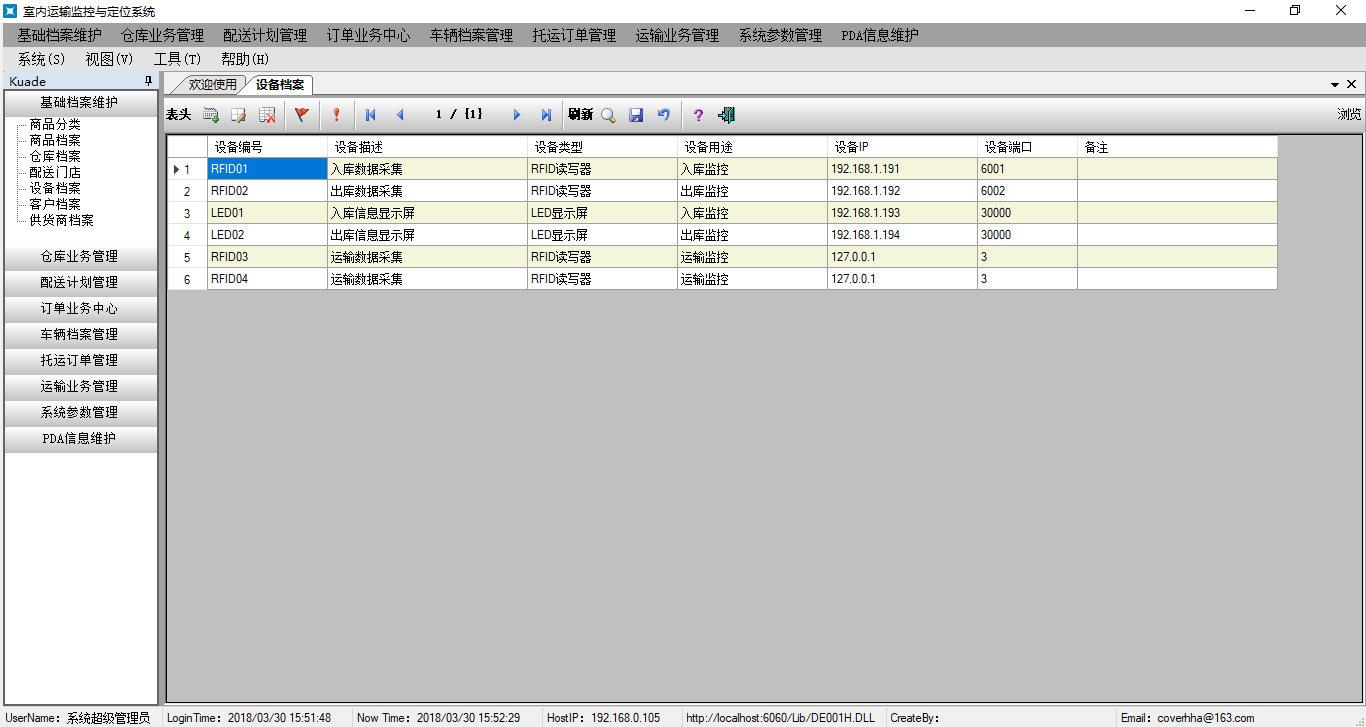Select the 设备档案 tab
This screenshot has height=727, width=1366.
[280, 85]
